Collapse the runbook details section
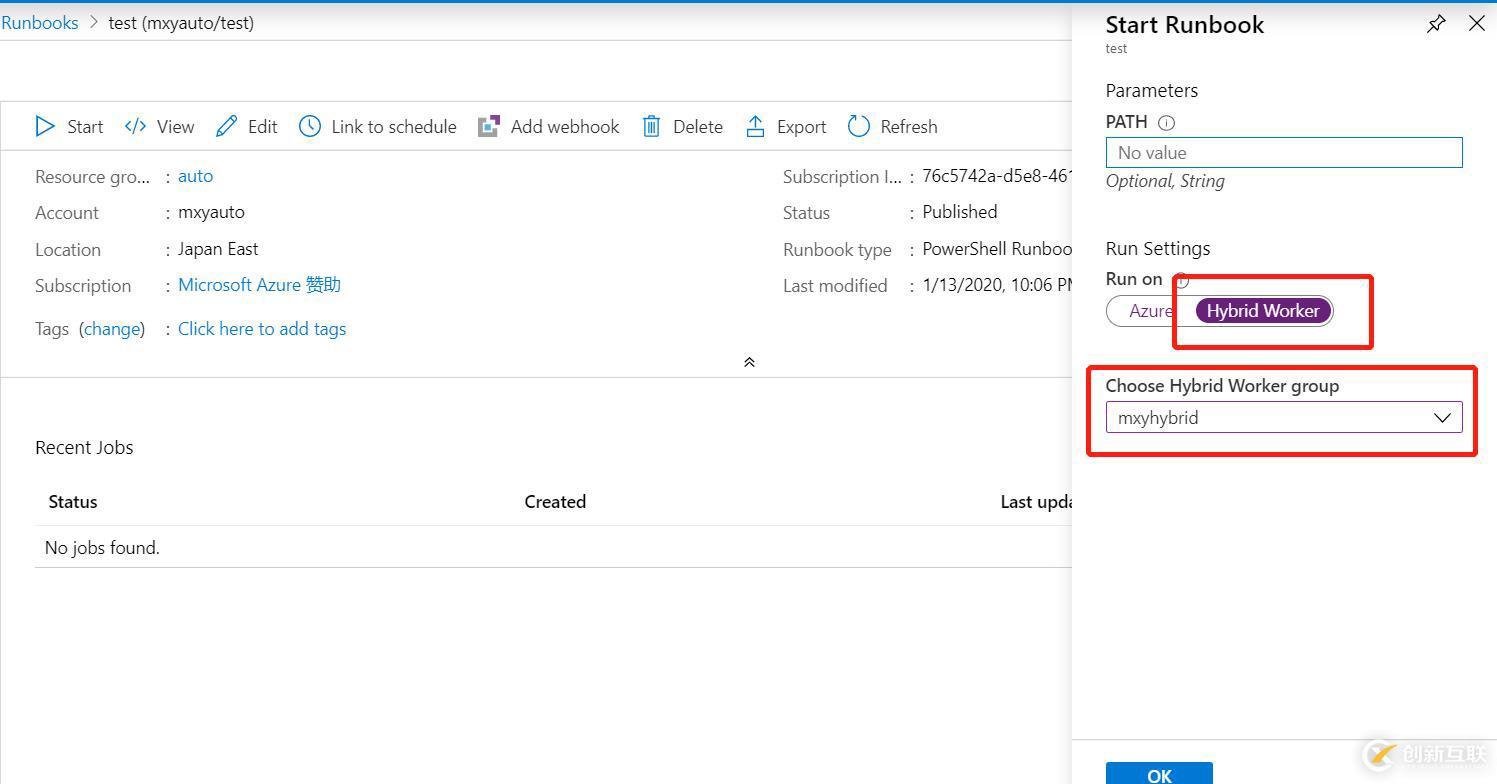Viewport: 1497px width, 784px height. tap(749, 361)
